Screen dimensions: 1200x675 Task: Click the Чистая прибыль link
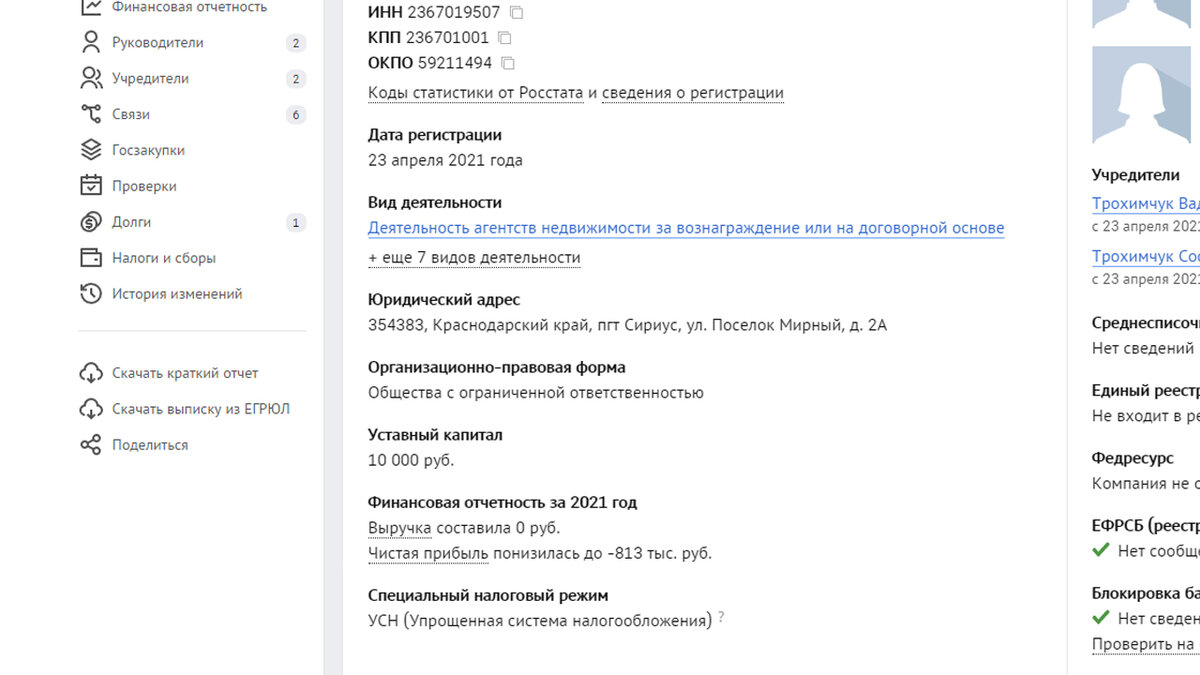[x=428, y=553]
